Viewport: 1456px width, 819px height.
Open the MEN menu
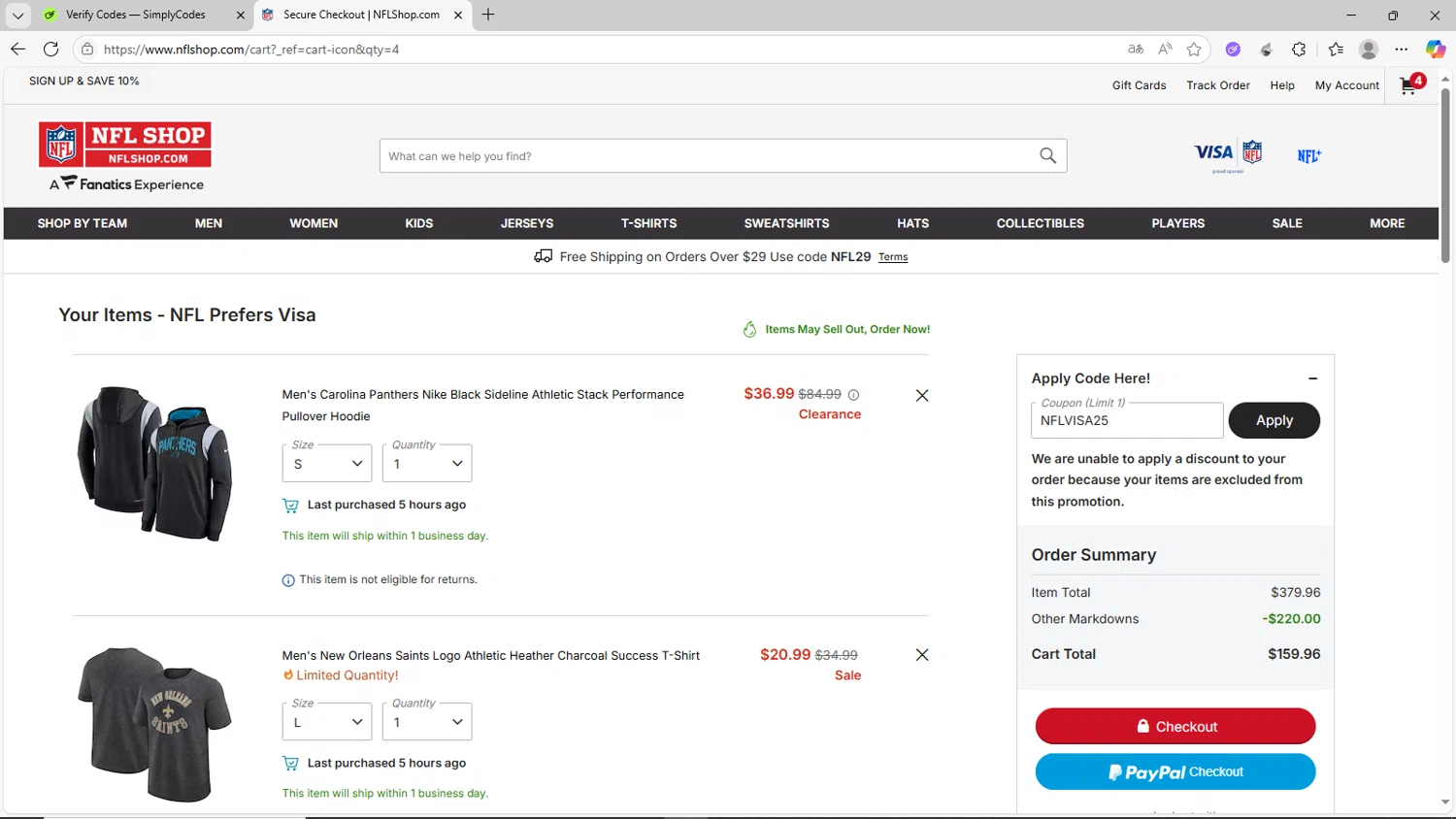[209, 223]
